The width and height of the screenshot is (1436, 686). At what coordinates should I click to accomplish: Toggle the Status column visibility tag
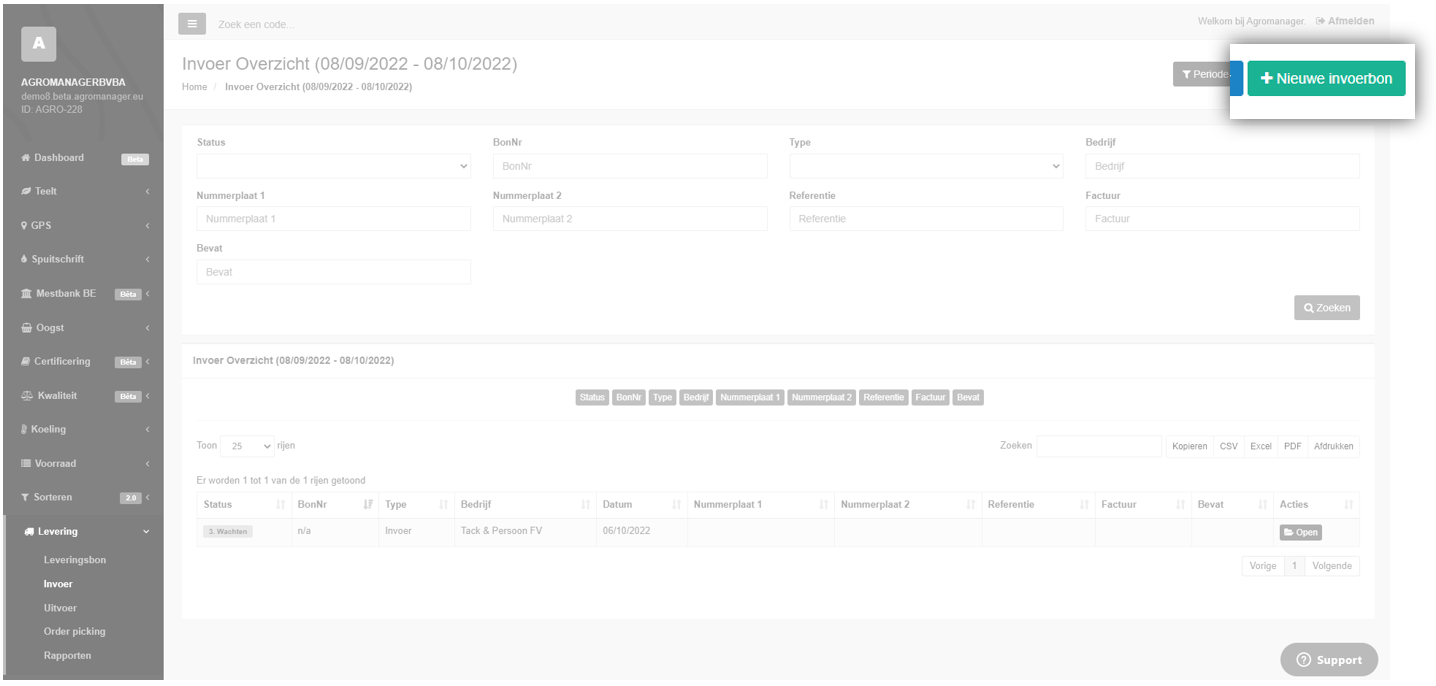[x=592, y=397]
